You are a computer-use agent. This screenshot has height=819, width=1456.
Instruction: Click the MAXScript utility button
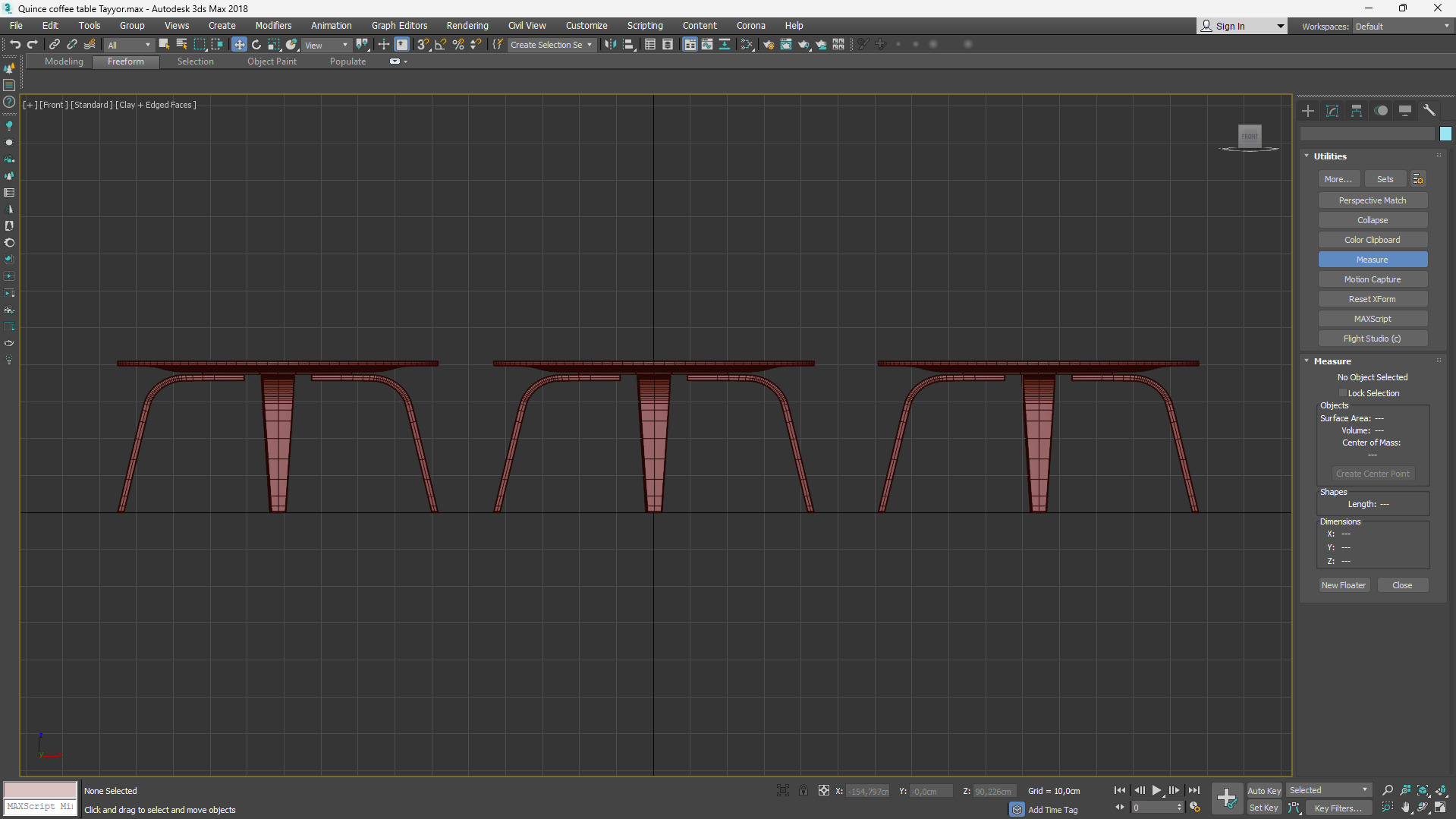tap(1373, 319)
